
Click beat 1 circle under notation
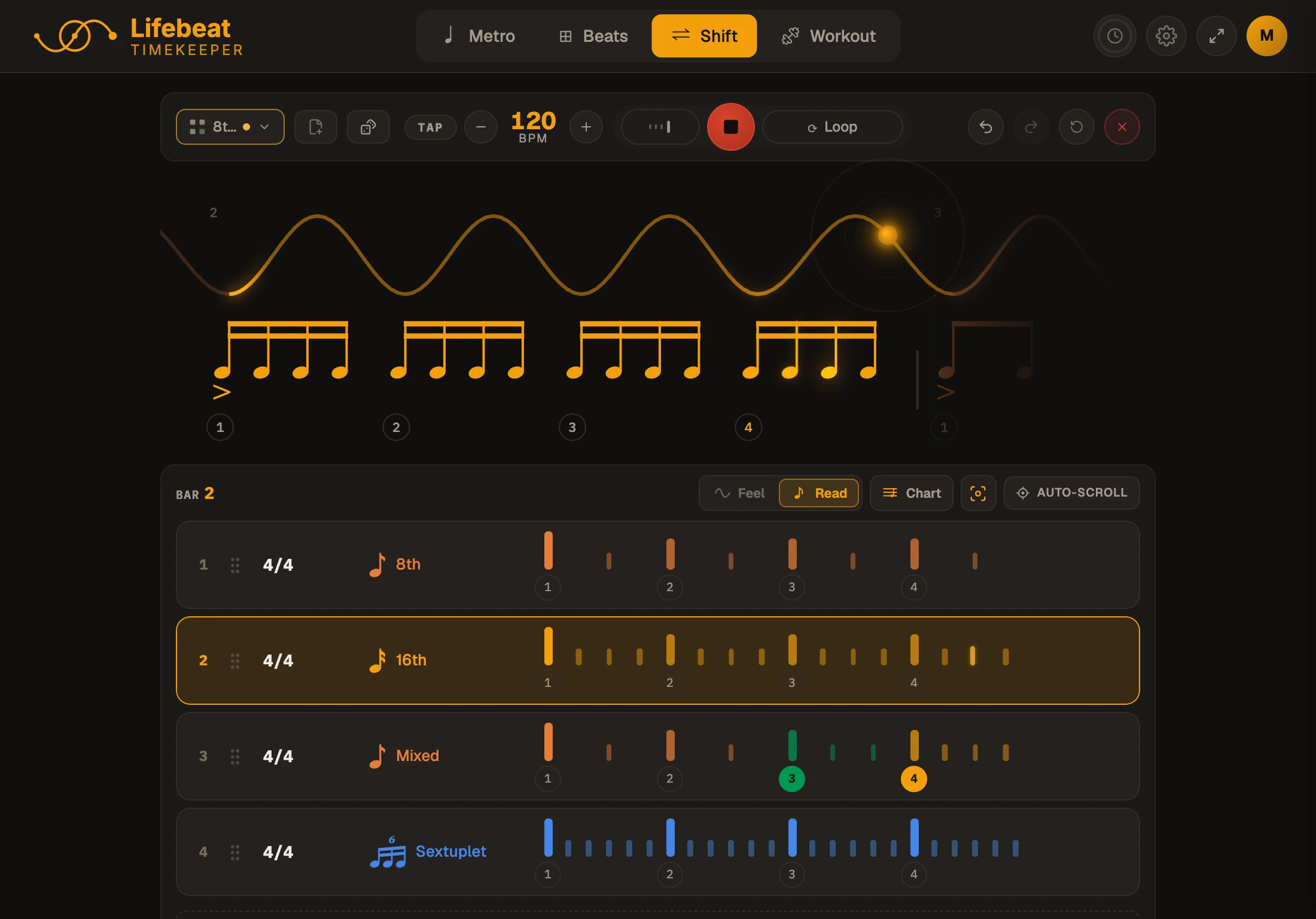point(220,427)
